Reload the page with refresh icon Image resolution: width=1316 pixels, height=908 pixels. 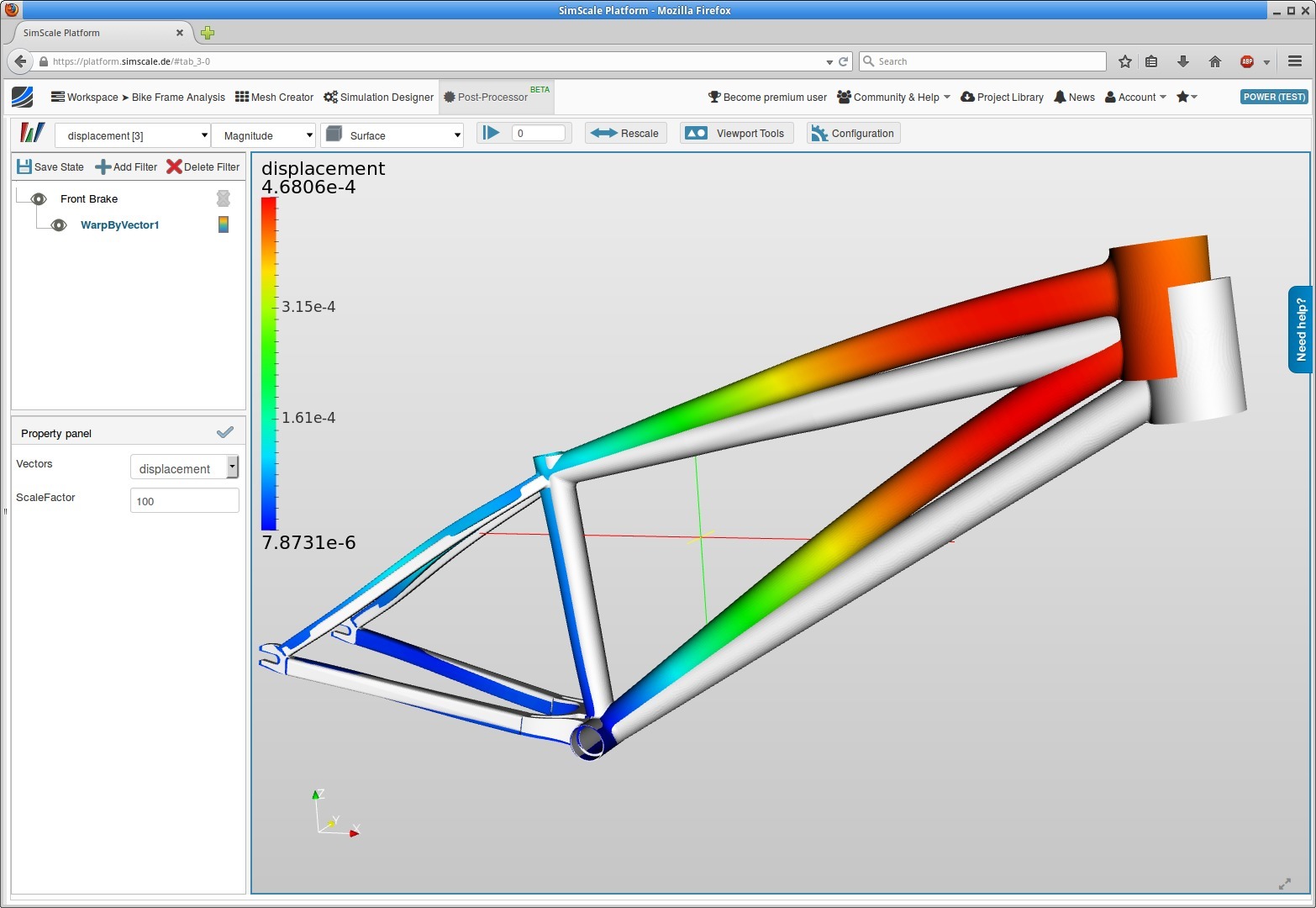[x=843, y=61]
